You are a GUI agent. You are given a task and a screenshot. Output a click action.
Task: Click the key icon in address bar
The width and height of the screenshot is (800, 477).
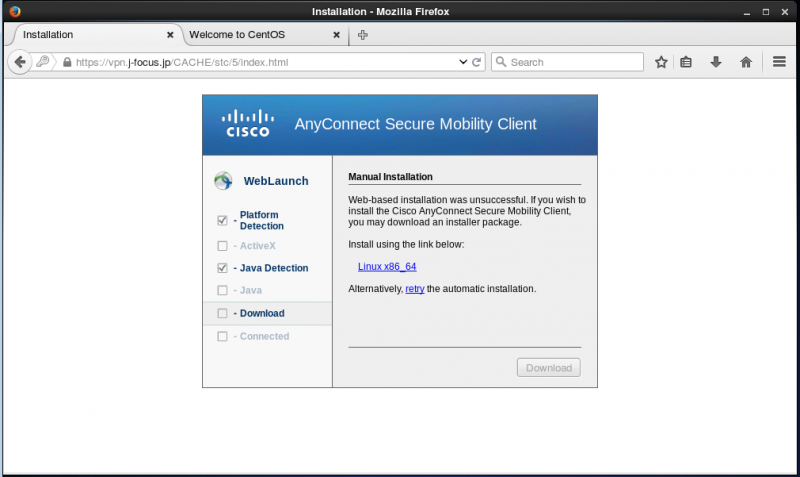point(43,62)
